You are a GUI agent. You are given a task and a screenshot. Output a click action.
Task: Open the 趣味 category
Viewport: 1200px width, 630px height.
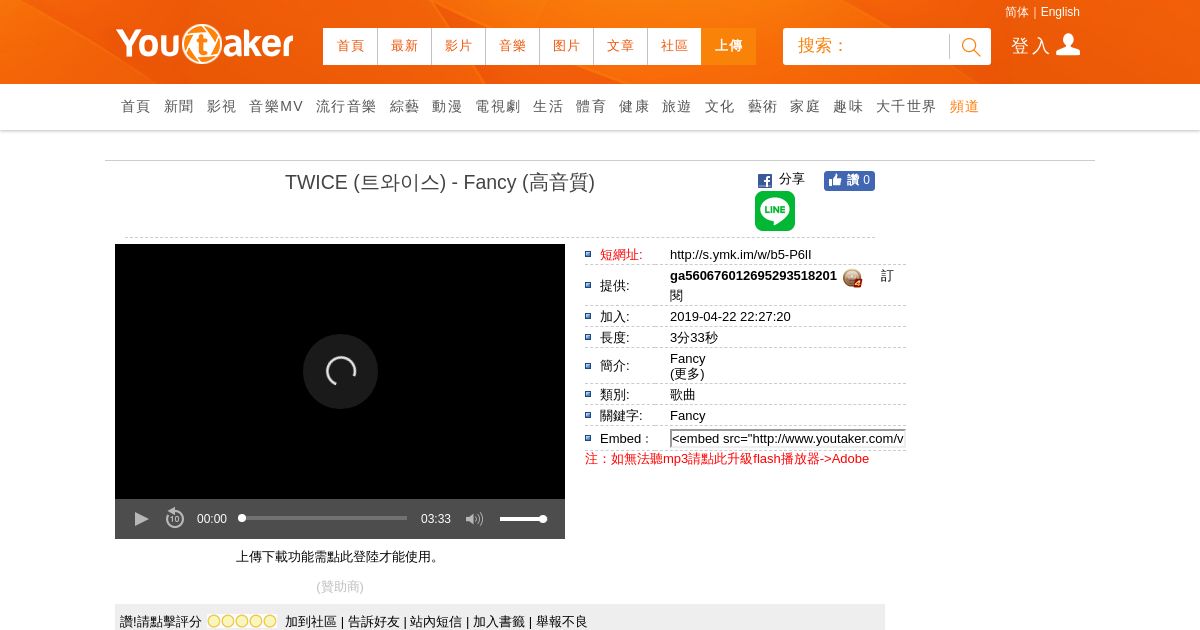(848, 106)
